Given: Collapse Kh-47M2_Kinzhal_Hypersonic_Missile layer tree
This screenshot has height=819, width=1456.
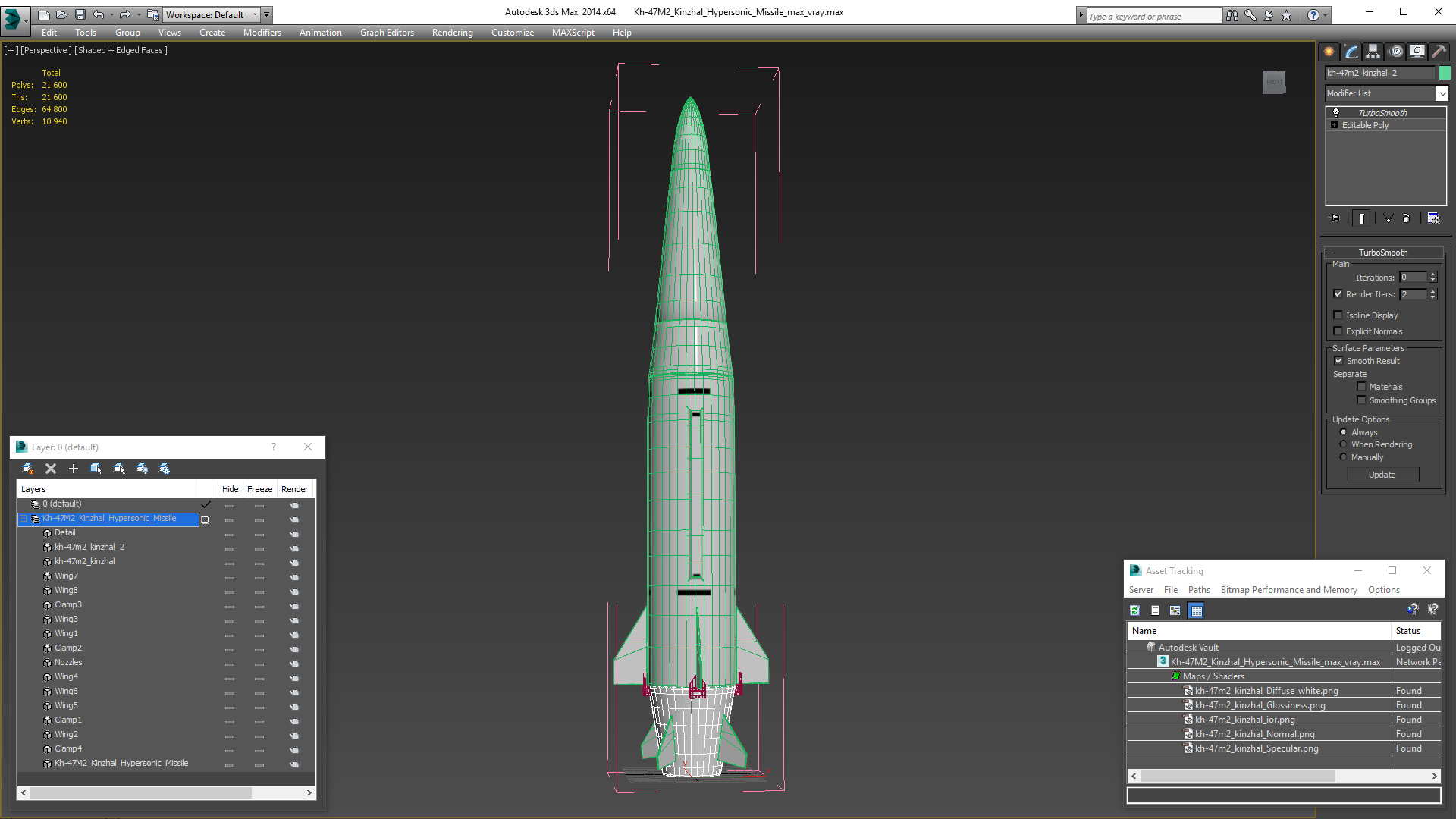Looking at the screenshot, I should [23, 519].
